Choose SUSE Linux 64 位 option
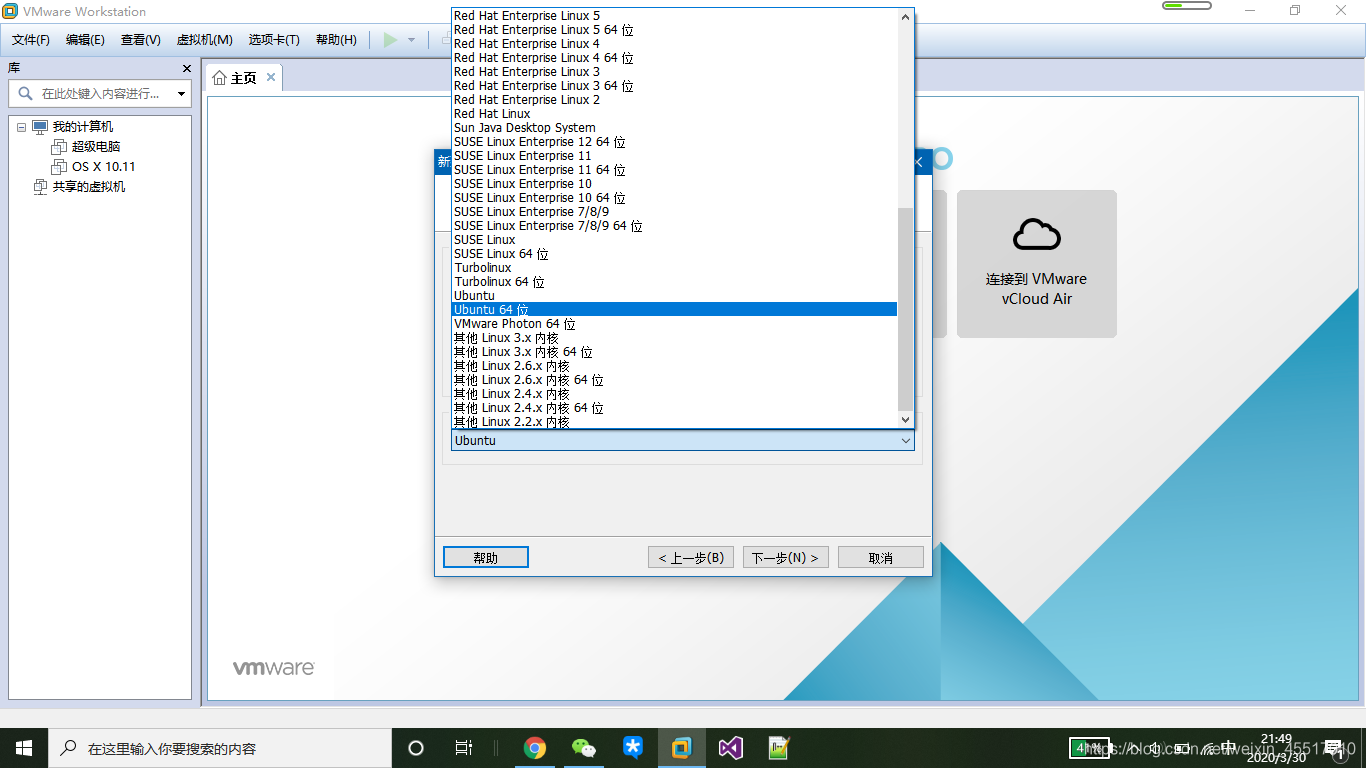The width and height of the screenshot is (1366, 768). [x=674, y=254]
